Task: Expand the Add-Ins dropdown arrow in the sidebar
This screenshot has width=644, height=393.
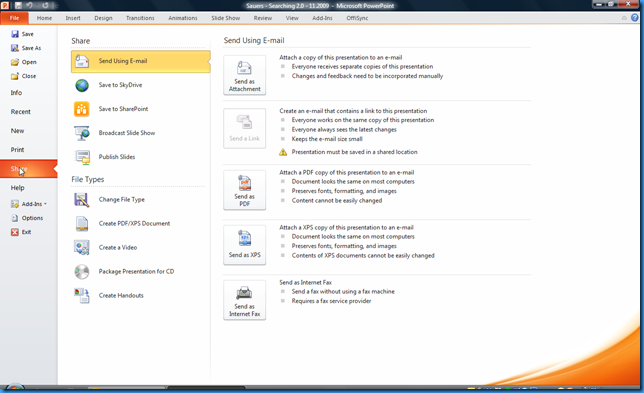Action: (45, 204)
